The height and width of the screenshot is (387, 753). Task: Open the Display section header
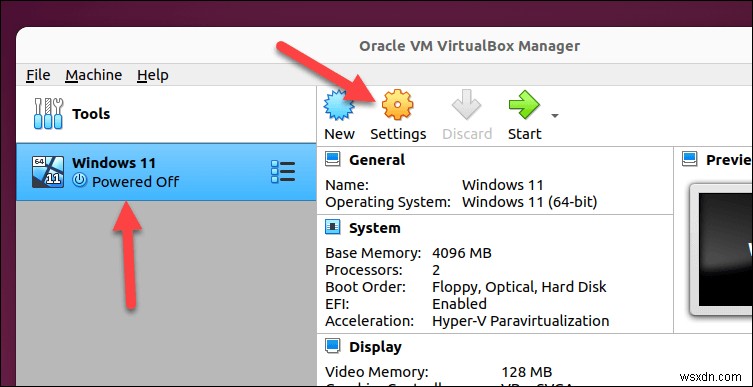tap(375, 347)
